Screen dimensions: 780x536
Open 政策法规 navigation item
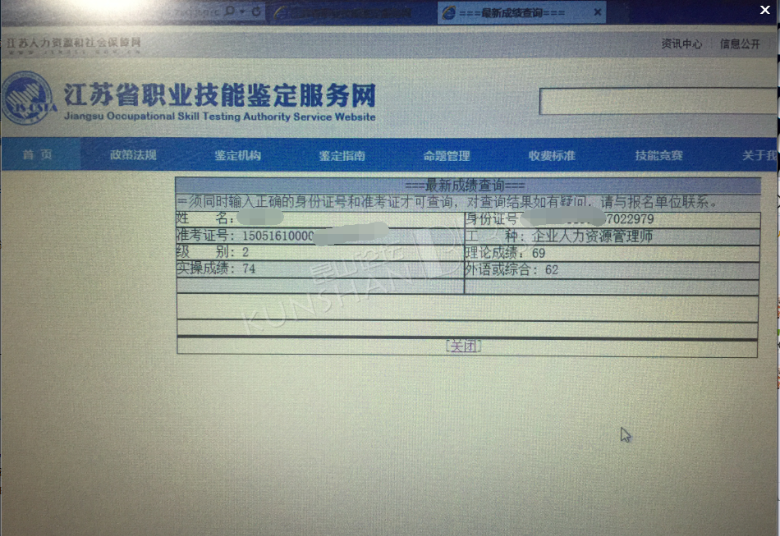click(133, 155)
